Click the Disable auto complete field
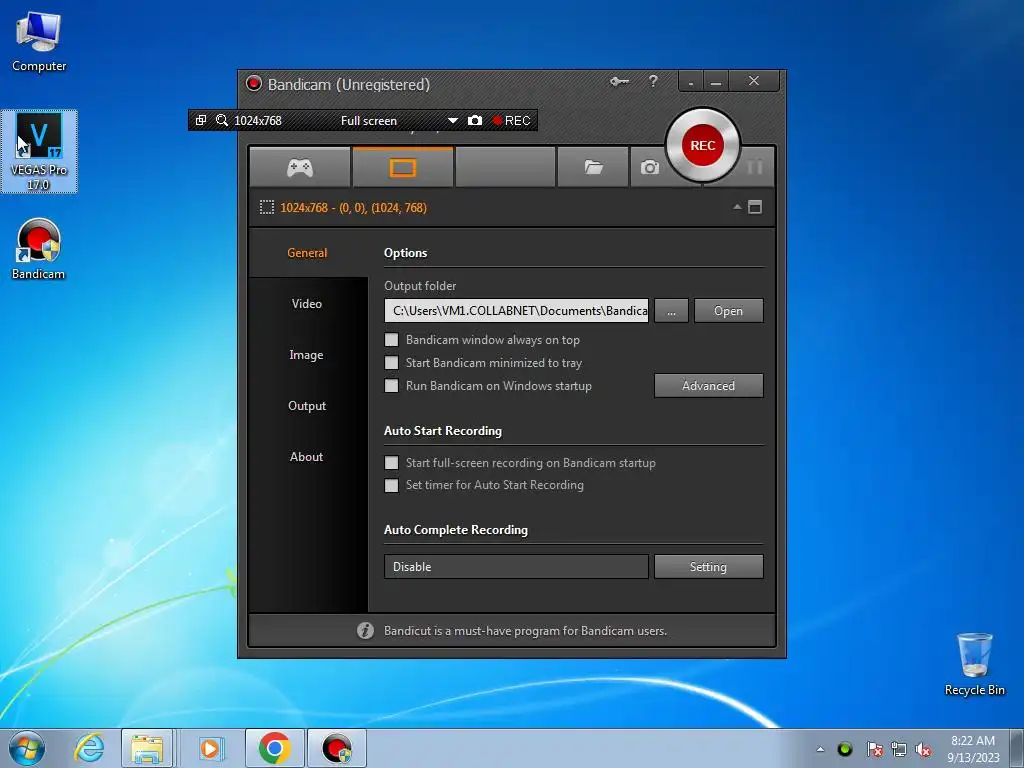 point(516,567)
